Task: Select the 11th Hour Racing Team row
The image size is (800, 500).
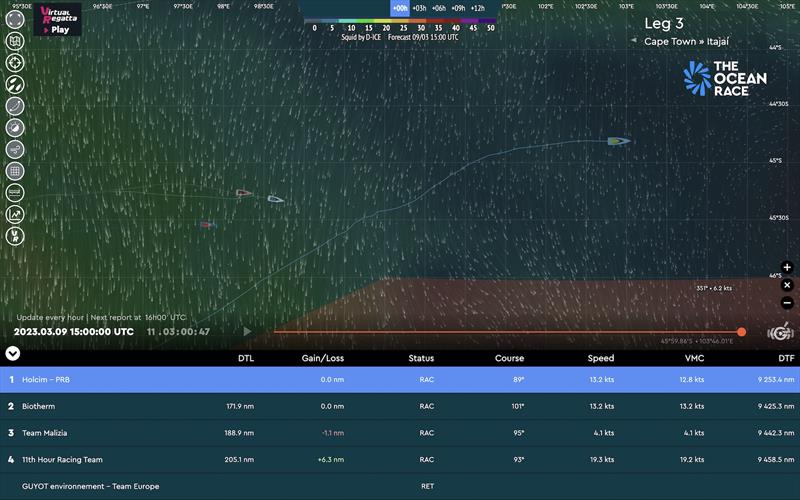Action: tap(400, 460)
